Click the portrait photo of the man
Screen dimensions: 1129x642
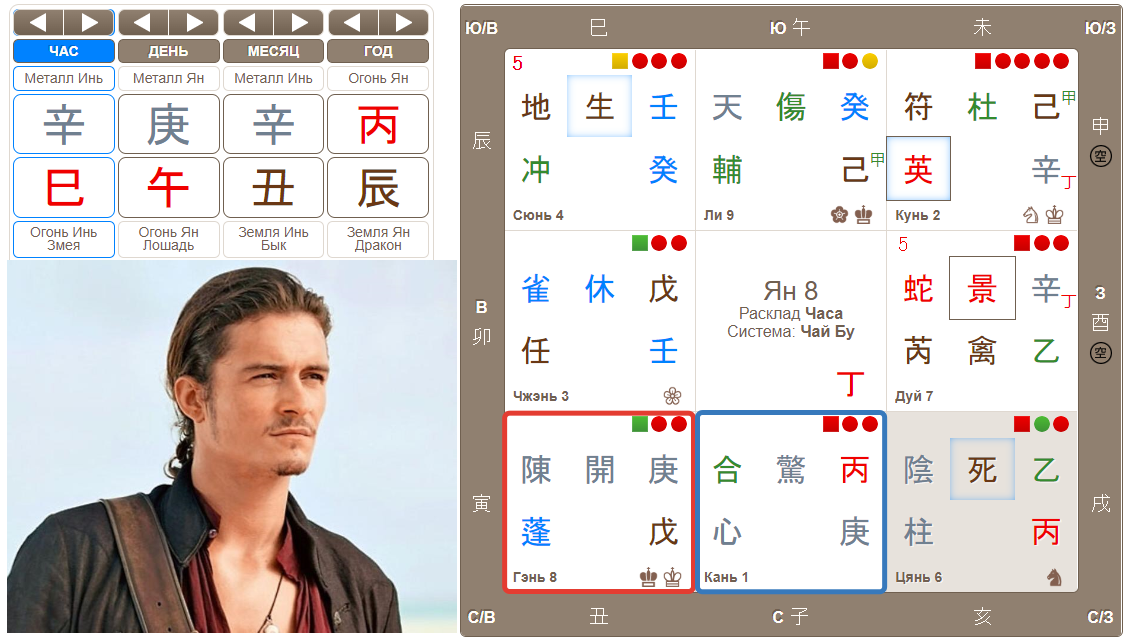(232, 447)
